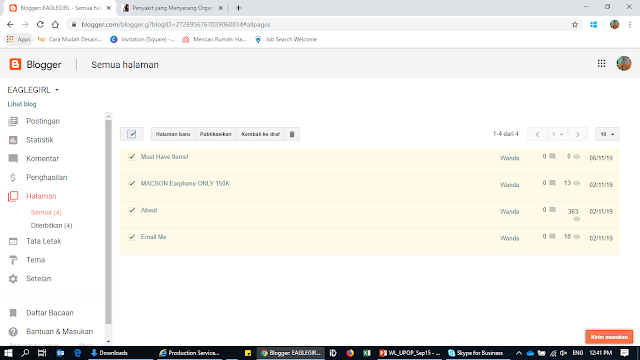Filter pages by Diterbitkan (4)
Image resolution: width=640 pixels, height=360 pixels.
[51, 225]
